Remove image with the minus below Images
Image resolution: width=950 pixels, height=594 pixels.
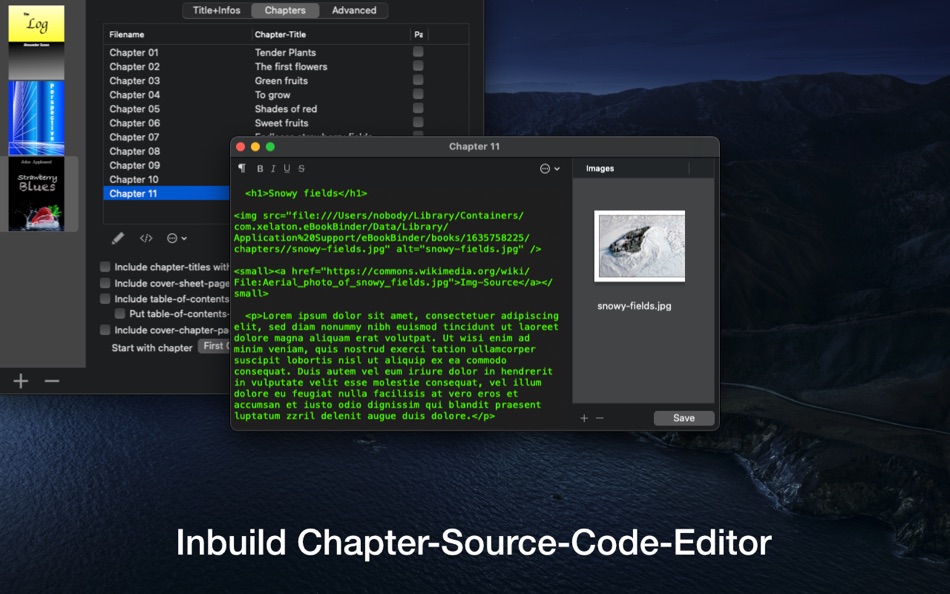pyautogui.click(x=600, y=418)
